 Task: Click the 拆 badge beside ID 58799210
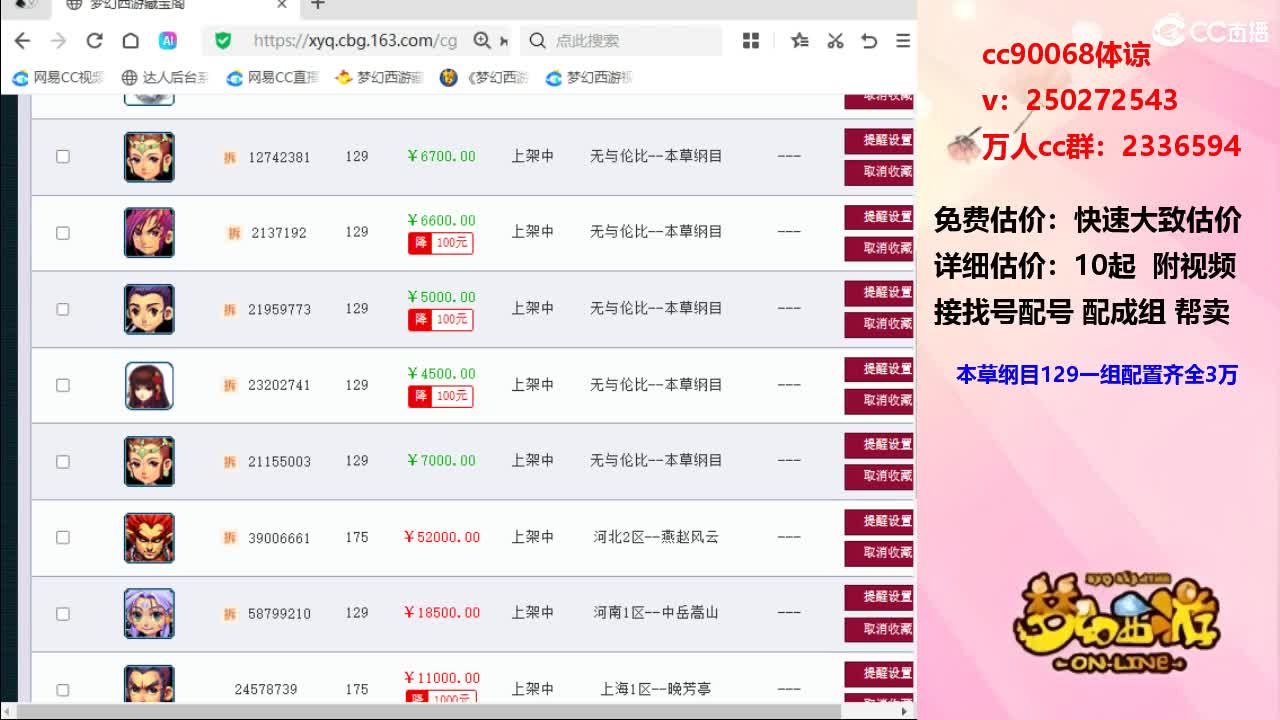[x=230, y=614]
